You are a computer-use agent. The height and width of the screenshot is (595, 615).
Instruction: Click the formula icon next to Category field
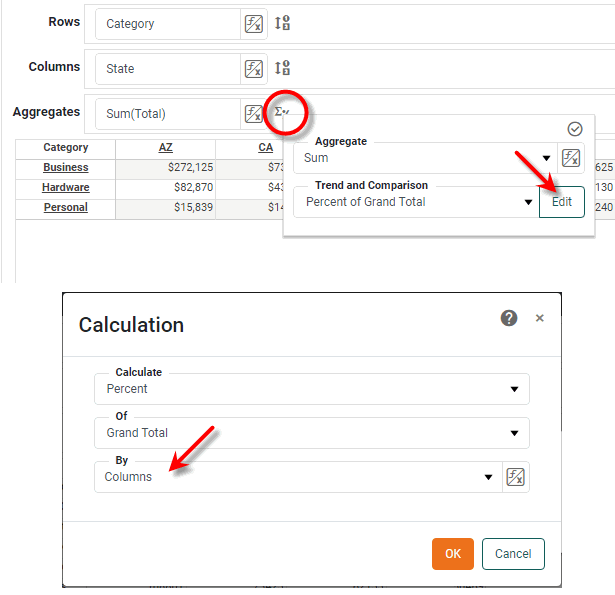point(254,24)
